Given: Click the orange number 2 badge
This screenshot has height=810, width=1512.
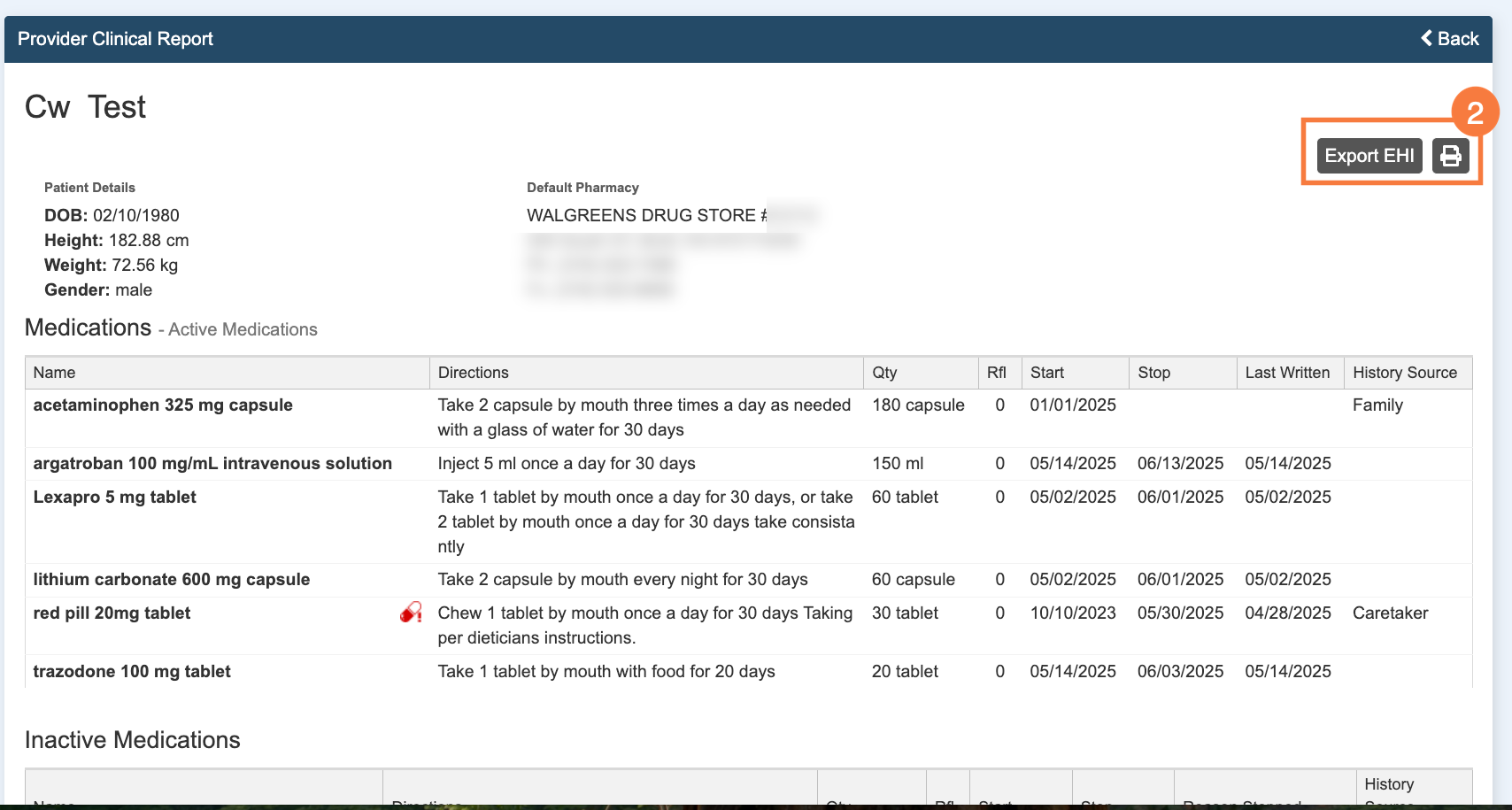Looking at the screenshot, I should [1474, 112].
